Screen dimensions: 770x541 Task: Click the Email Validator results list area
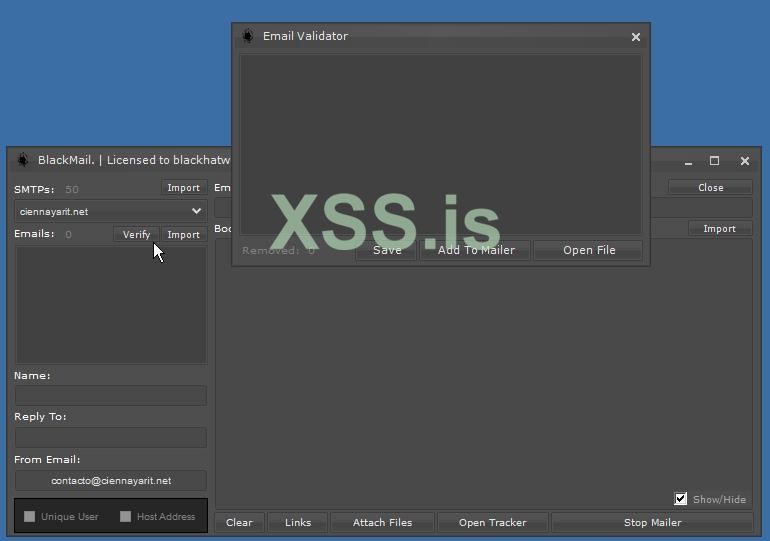click(x=440, y=144)
